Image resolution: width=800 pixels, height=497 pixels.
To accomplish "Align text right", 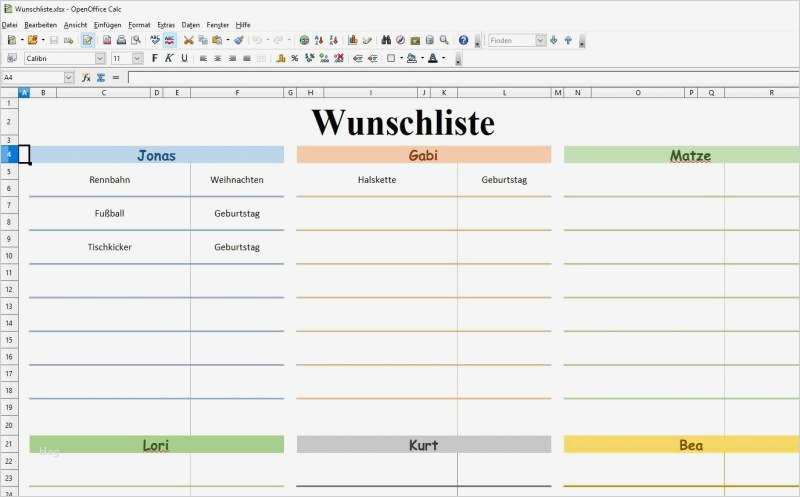I will click(x=232, y=58).
